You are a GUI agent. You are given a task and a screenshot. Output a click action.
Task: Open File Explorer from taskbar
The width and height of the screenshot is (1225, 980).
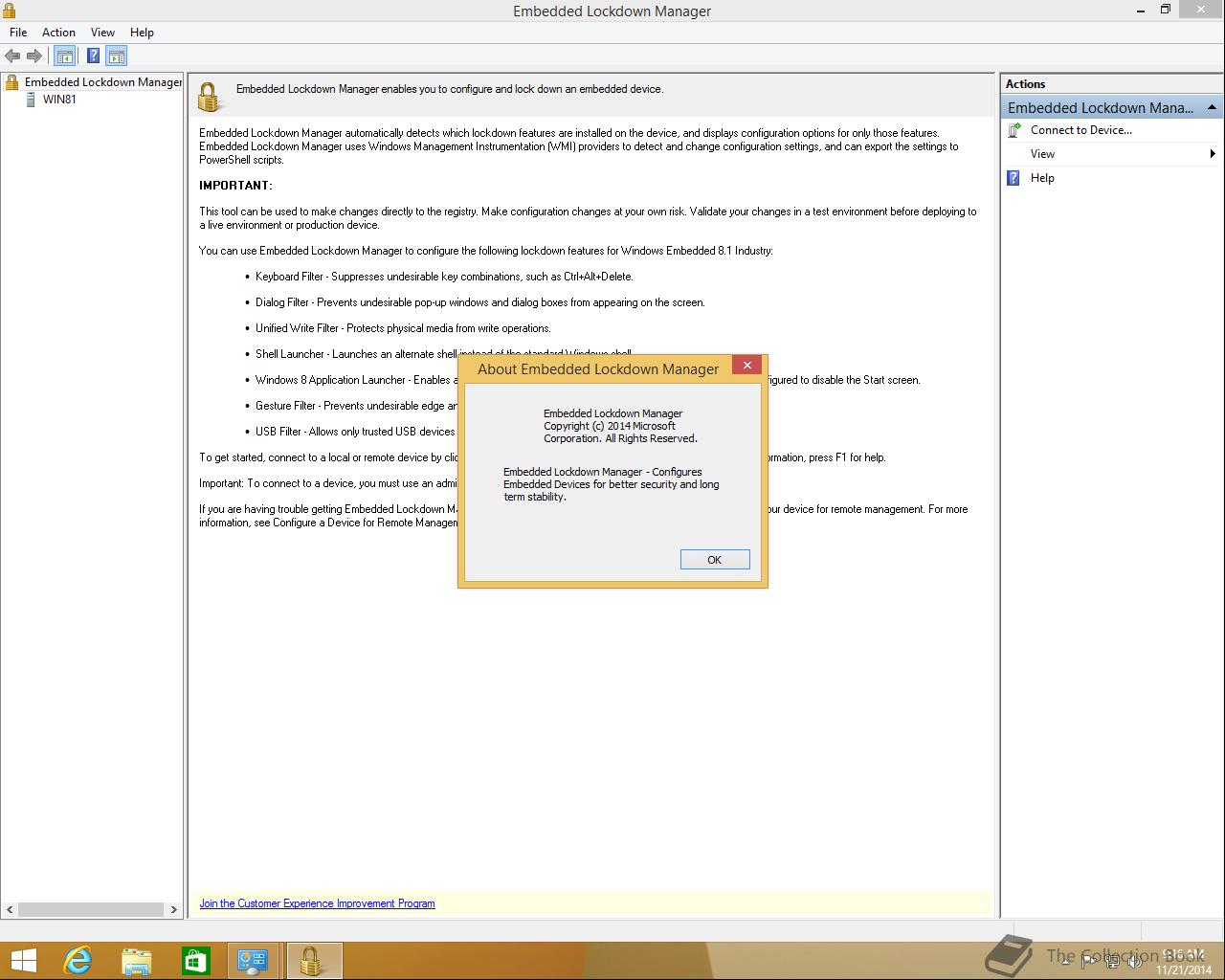click(137, 961)
